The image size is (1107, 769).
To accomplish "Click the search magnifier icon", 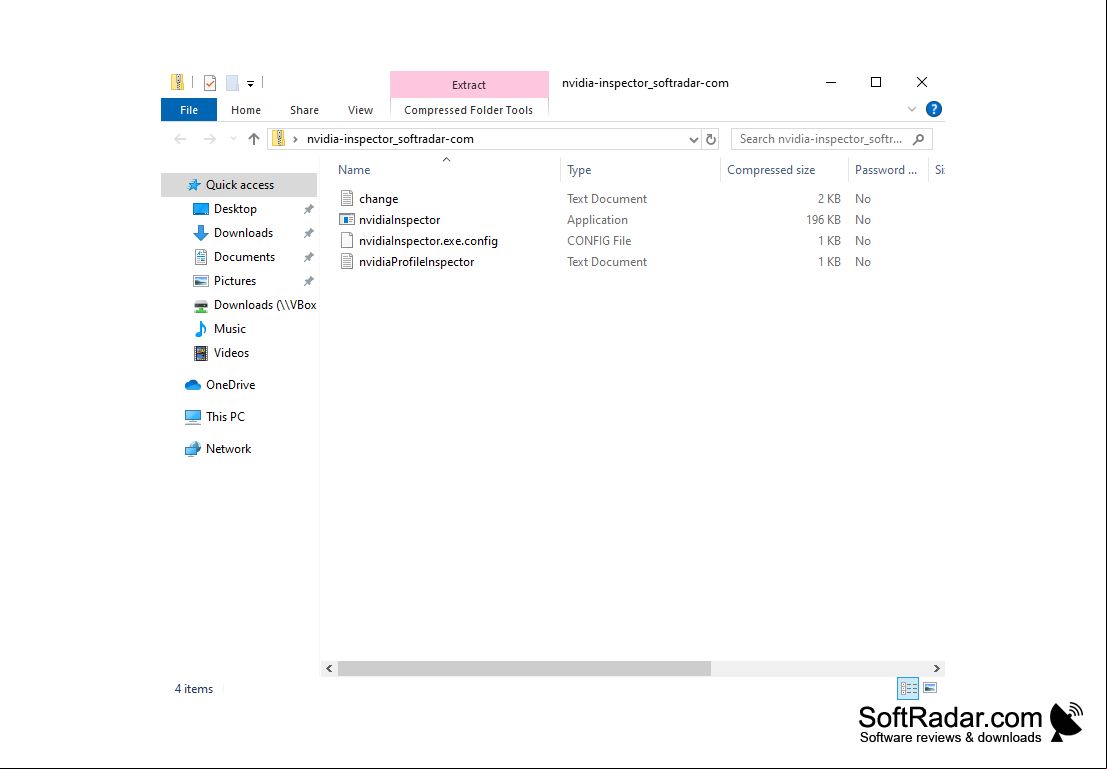I will pos(918,139).
